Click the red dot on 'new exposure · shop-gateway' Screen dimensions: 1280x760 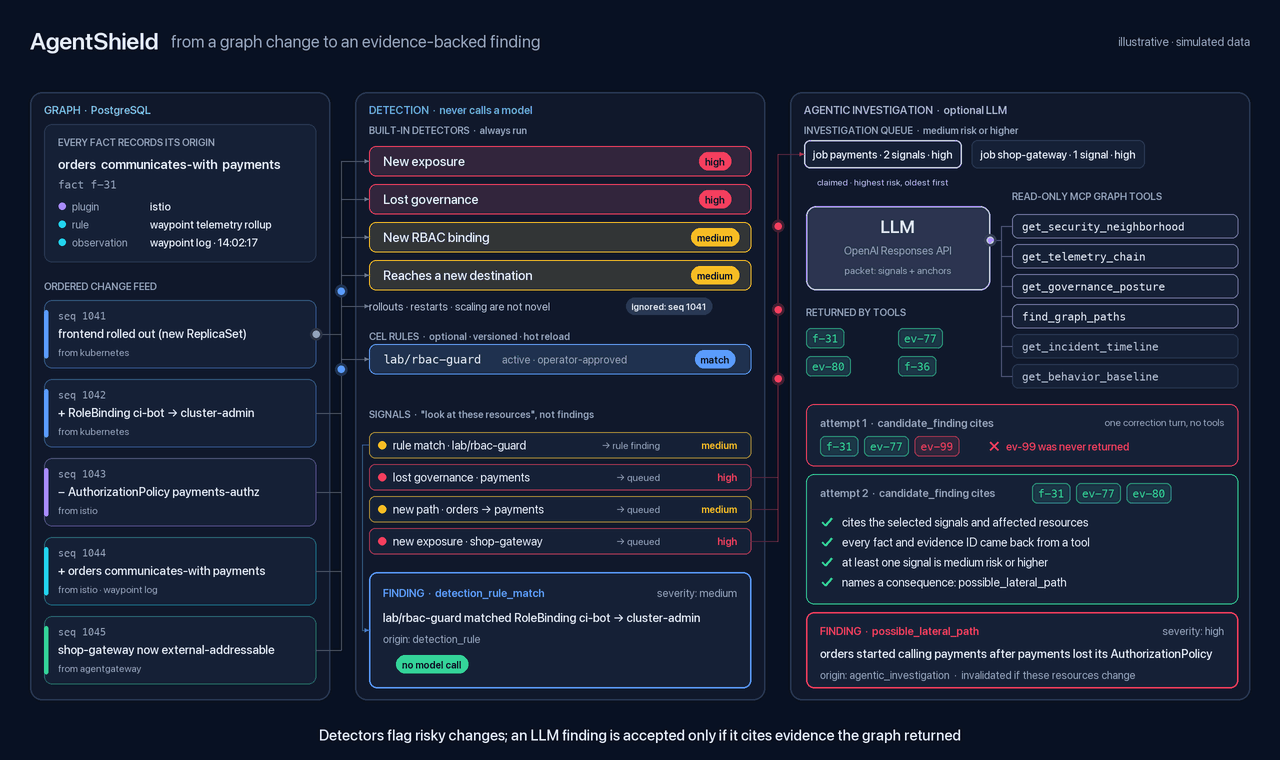click(382, 541)
